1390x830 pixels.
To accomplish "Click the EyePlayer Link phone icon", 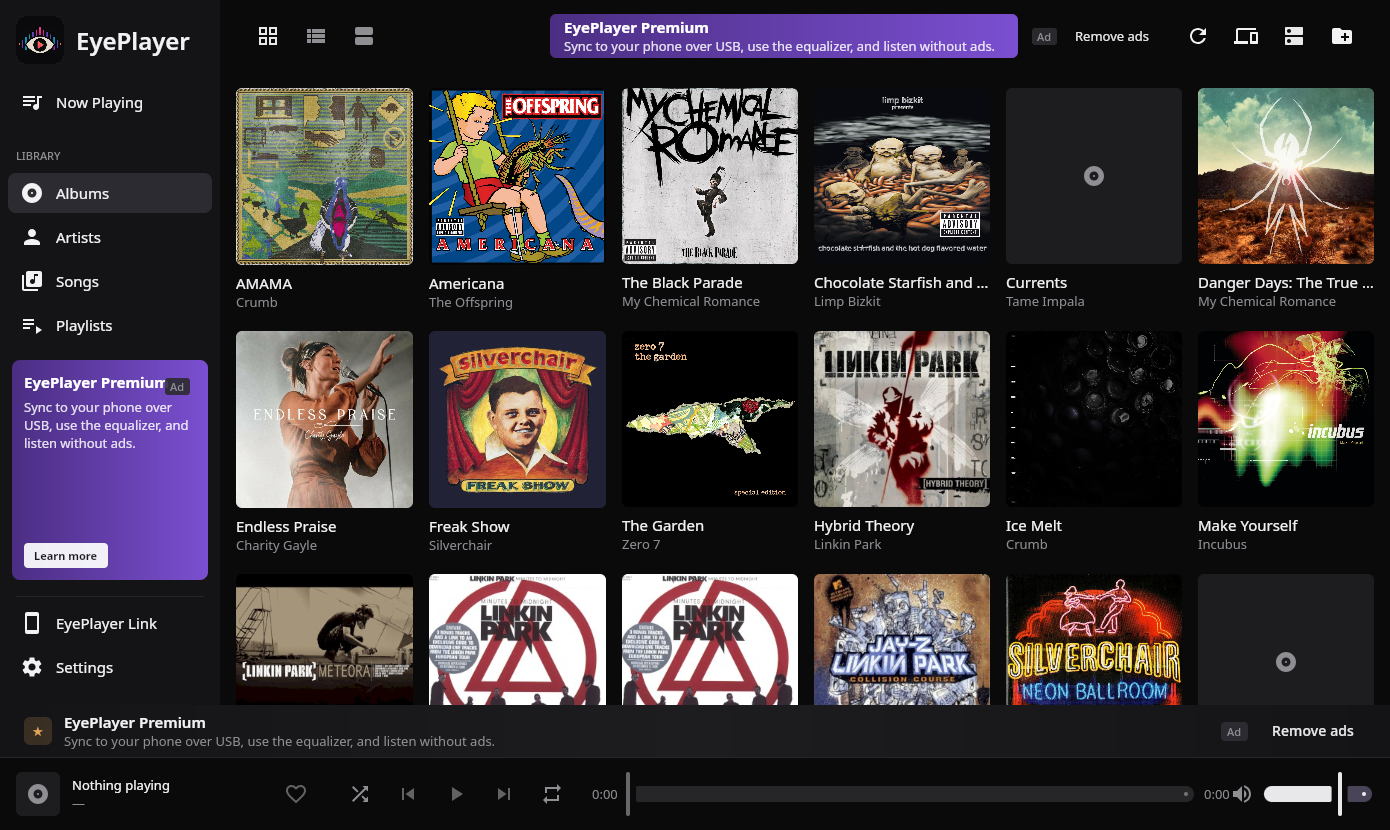I will (x=32, y=623).
